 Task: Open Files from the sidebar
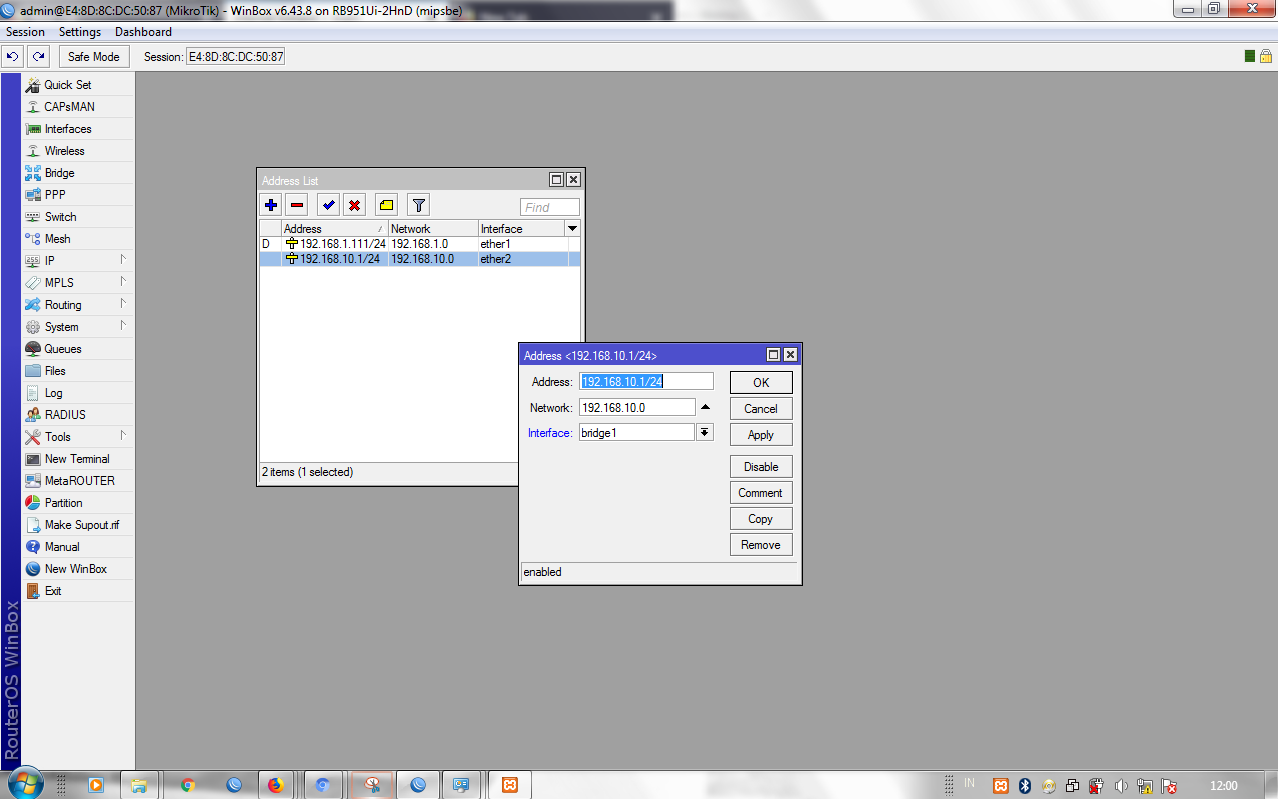78,371
